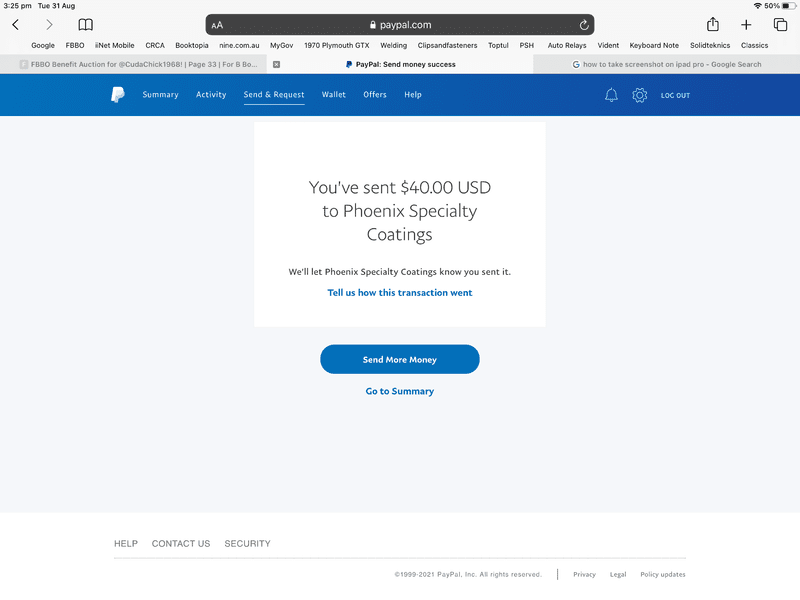Show all tabs overview icon
The width and height of the screenshot is (800, 600).
(780, 25)
